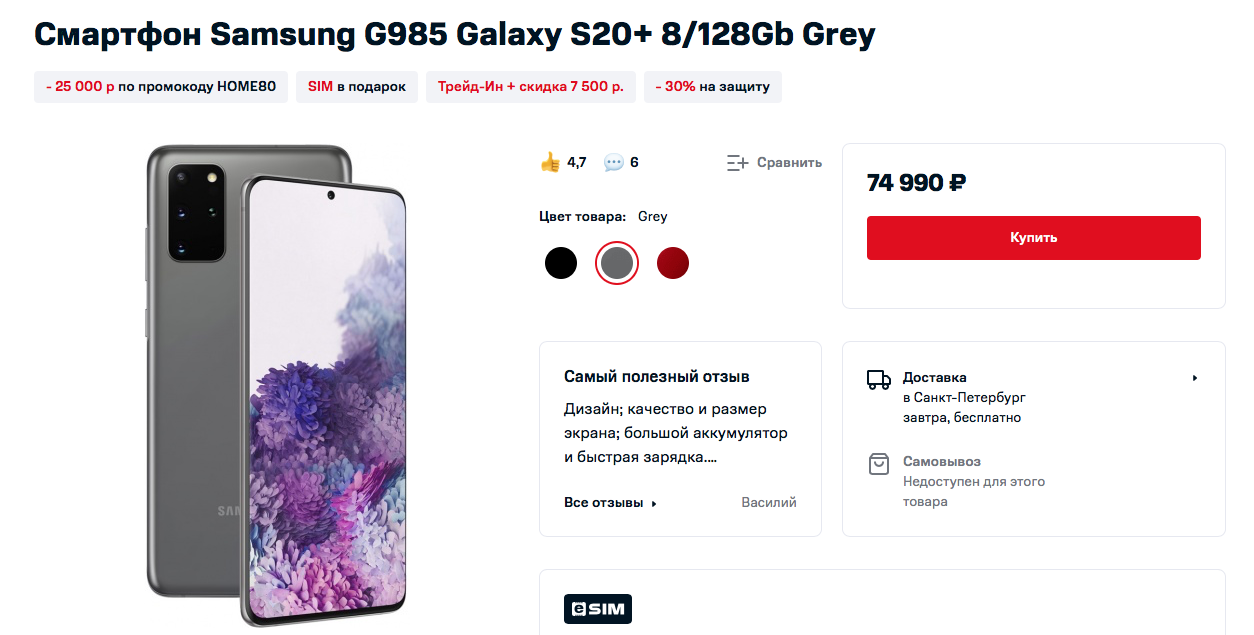Click the reviewer name 'Василий'
The image size is (1254, 635).
769,503
